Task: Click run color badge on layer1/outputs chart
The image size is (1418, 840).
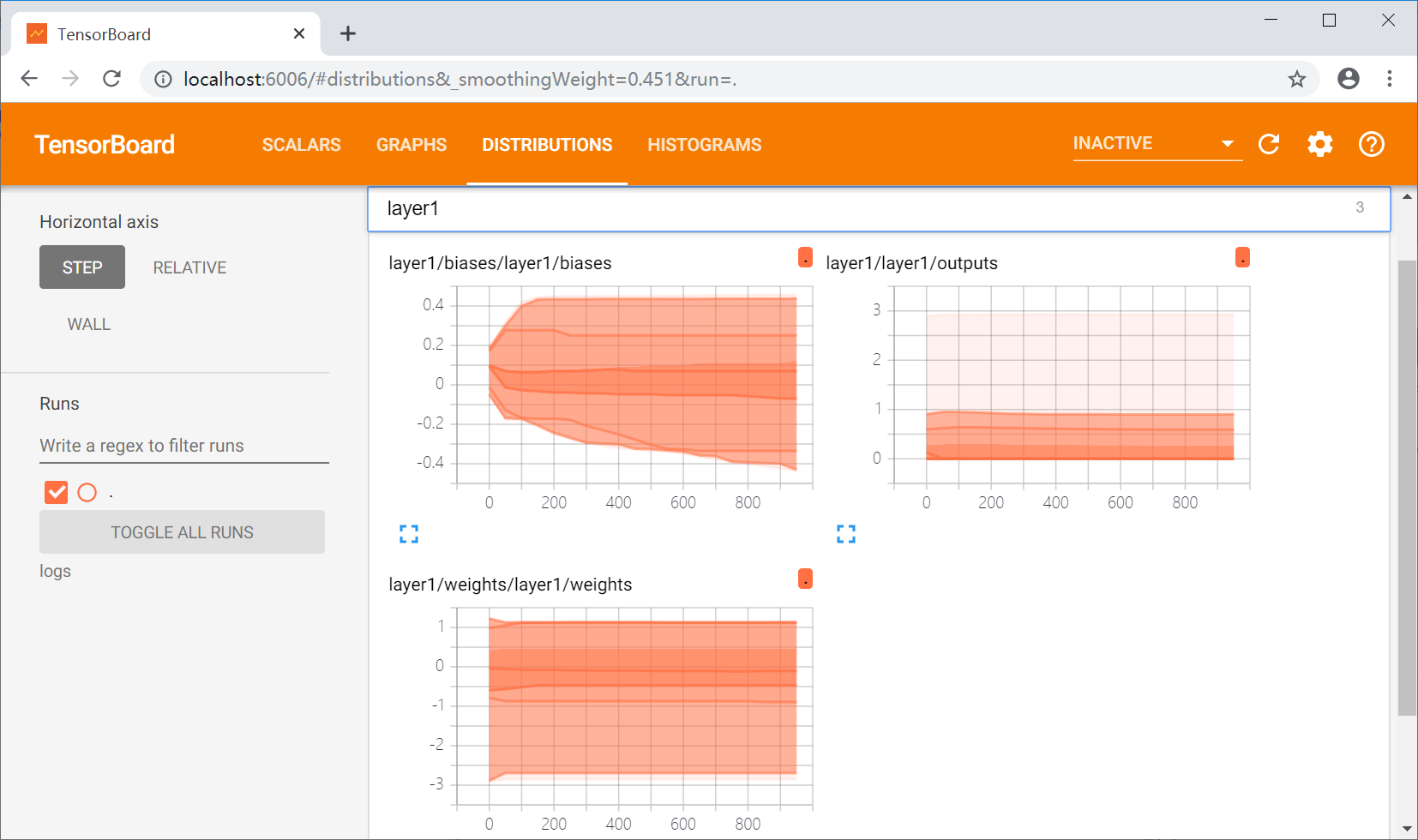Action: point(1242,257)
